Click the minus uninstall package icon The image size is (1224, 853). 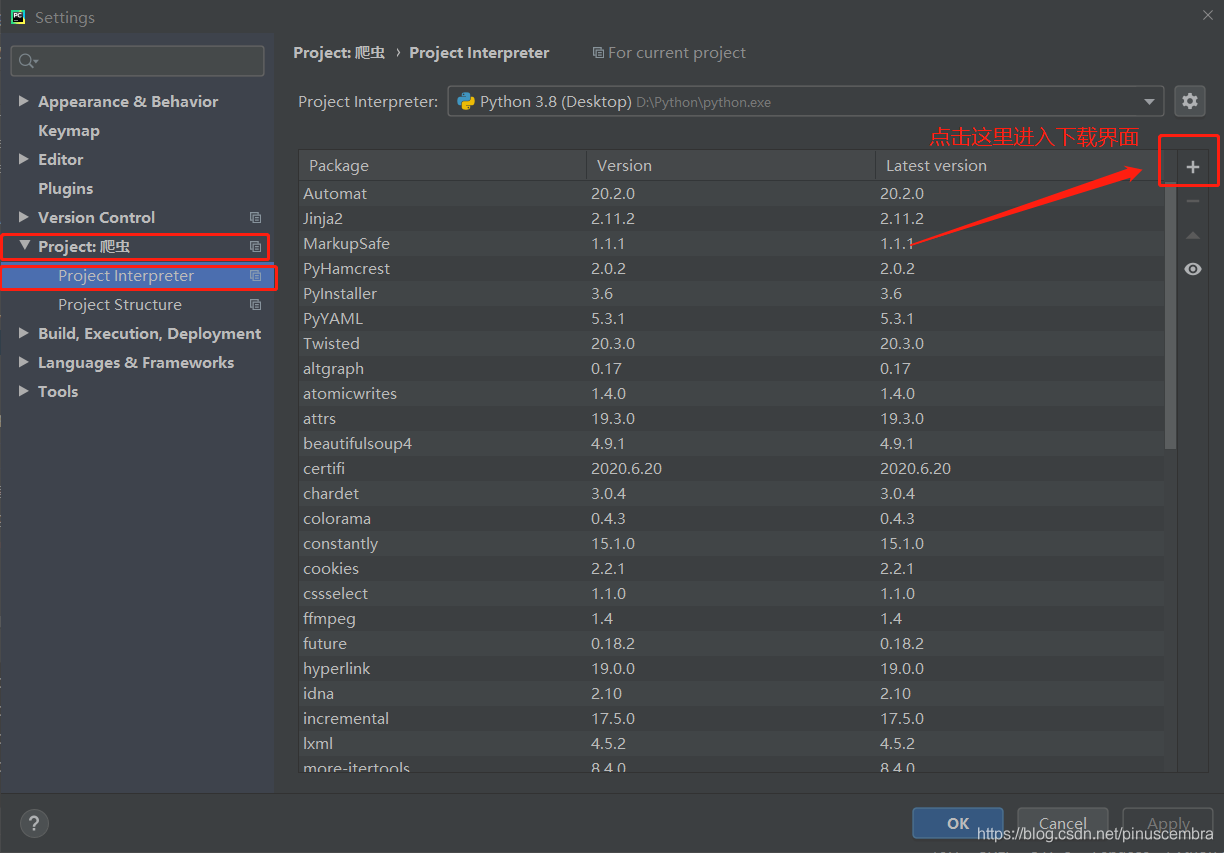coord(1192,201)
